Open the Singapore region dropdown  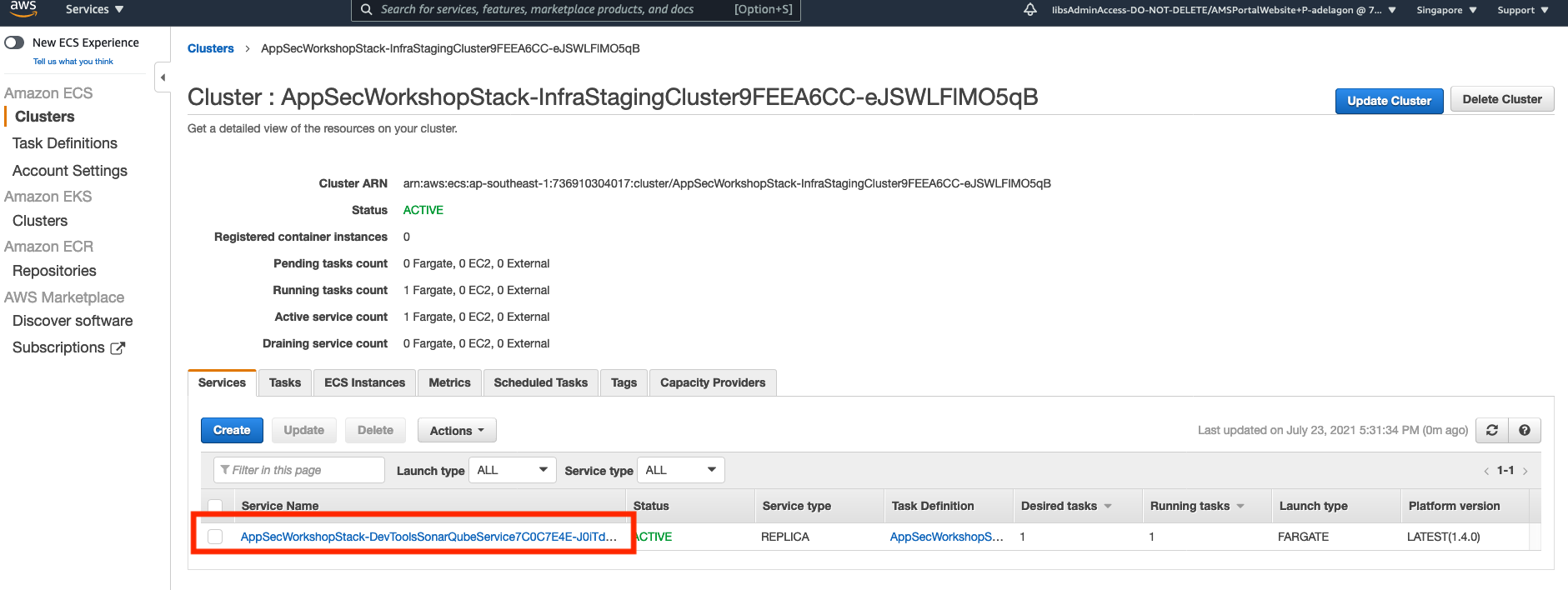coord(1446,10)
